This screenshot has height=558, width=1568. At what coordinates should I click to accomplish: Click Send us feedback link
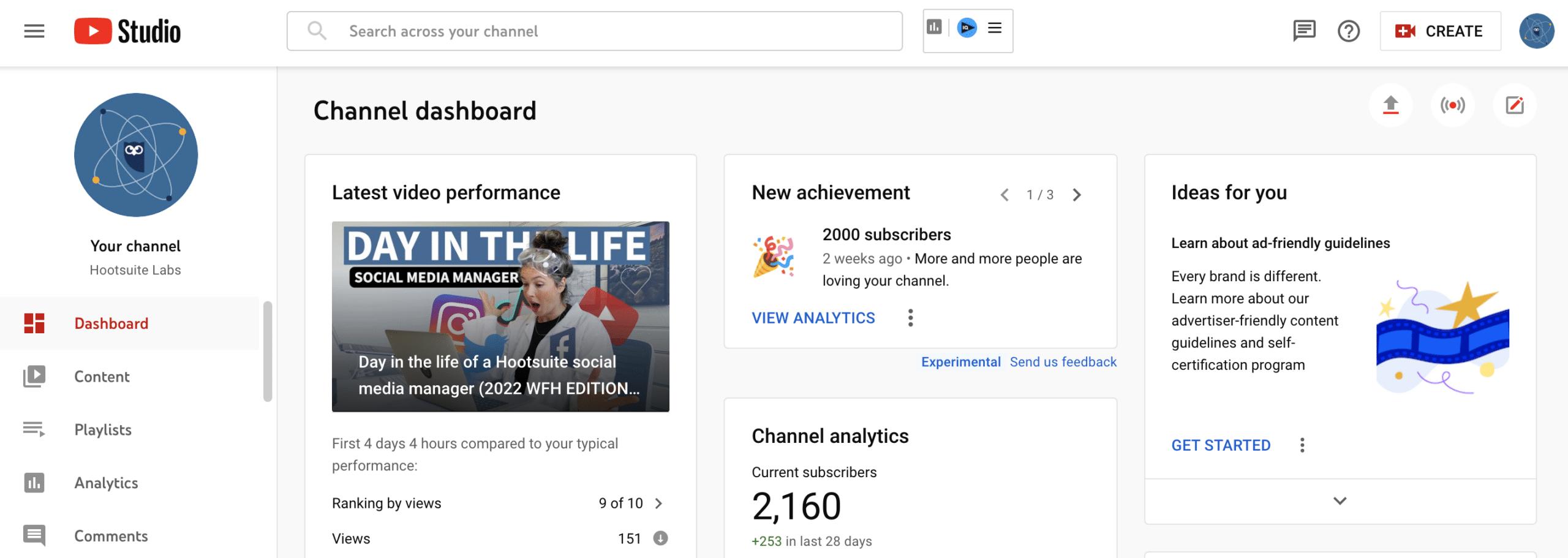pos(1063,362)
